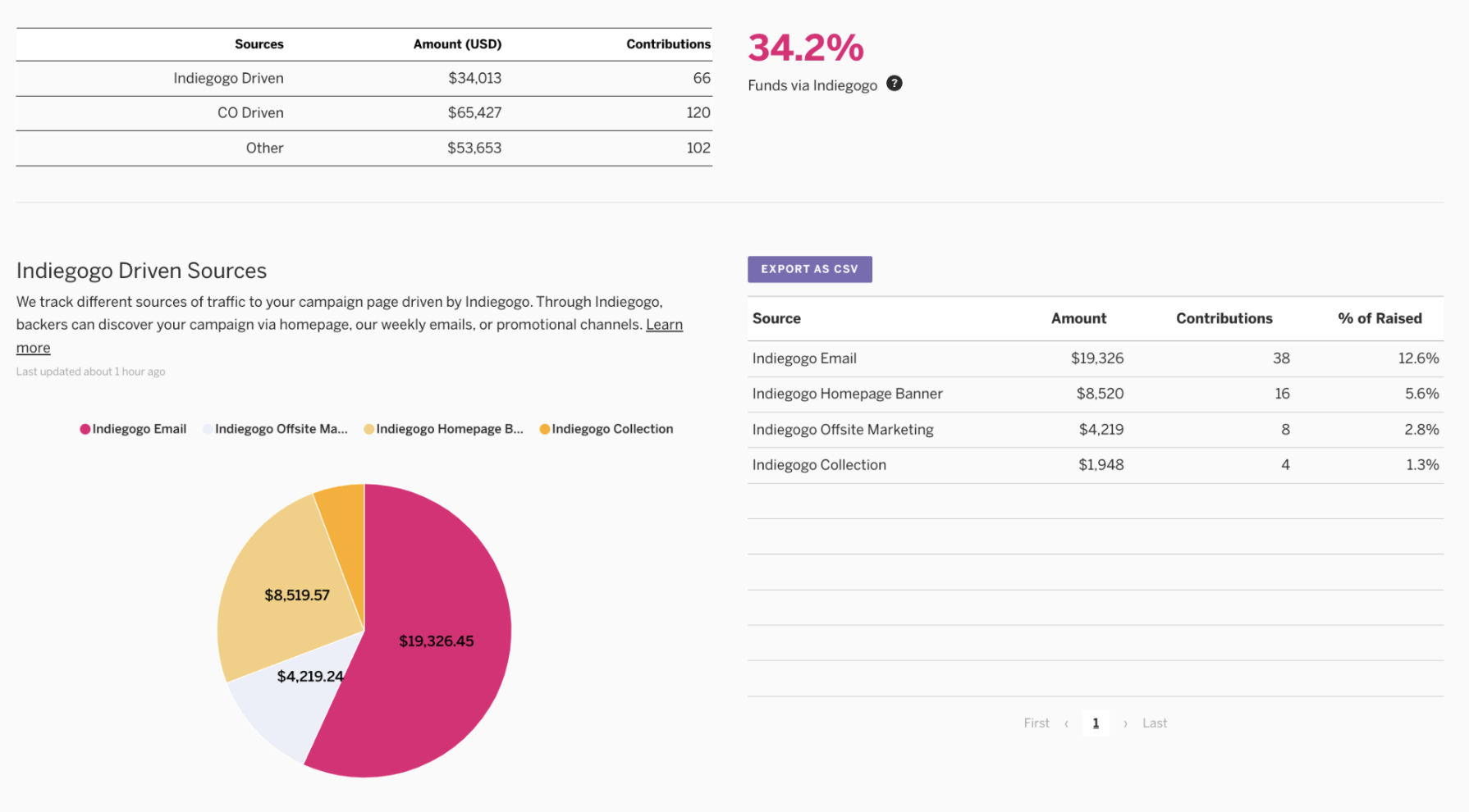Select the Indiegogo Homepage Banner row
The height and width of the screenshot is (812, 1469).
(1096, 394)
